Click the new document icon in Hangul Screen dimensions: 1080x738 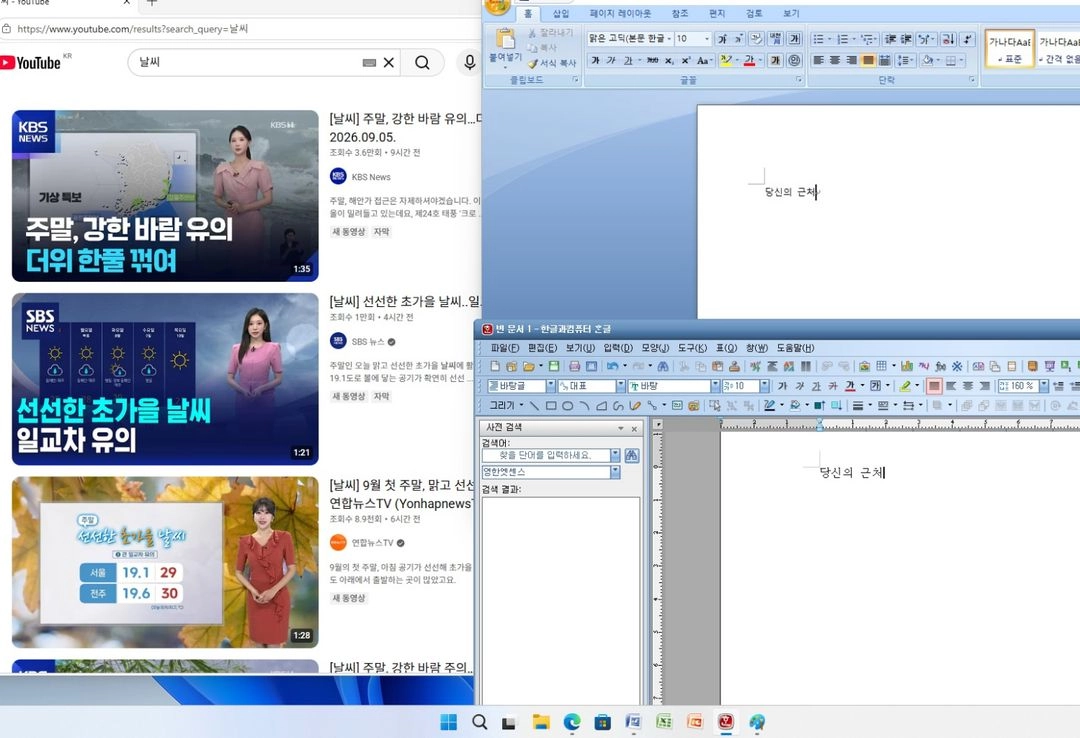pyautogui.click(x=495, y=367)
